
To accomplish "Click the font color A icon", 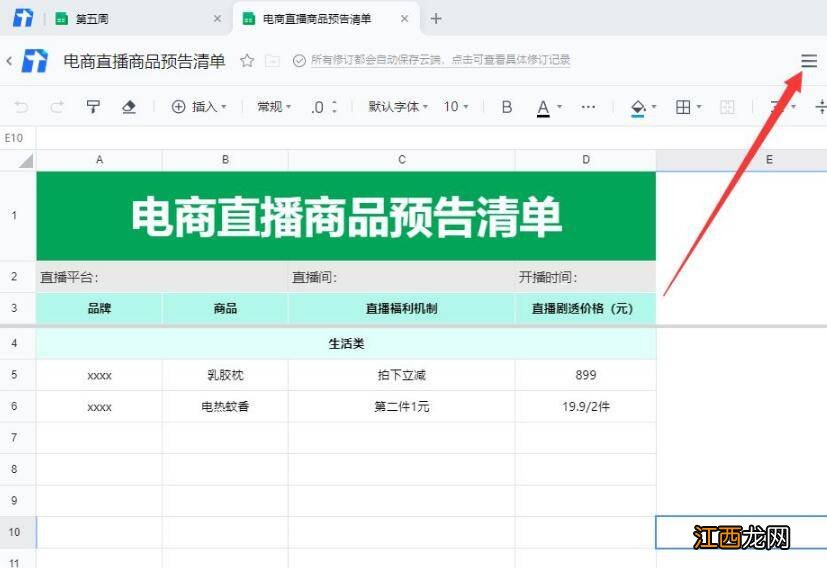I will tap(543, 108).
